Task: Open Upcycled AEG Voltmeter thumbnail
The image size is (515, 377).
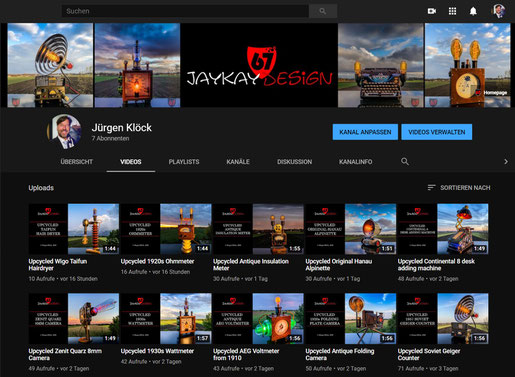Action: coord(258,319)
